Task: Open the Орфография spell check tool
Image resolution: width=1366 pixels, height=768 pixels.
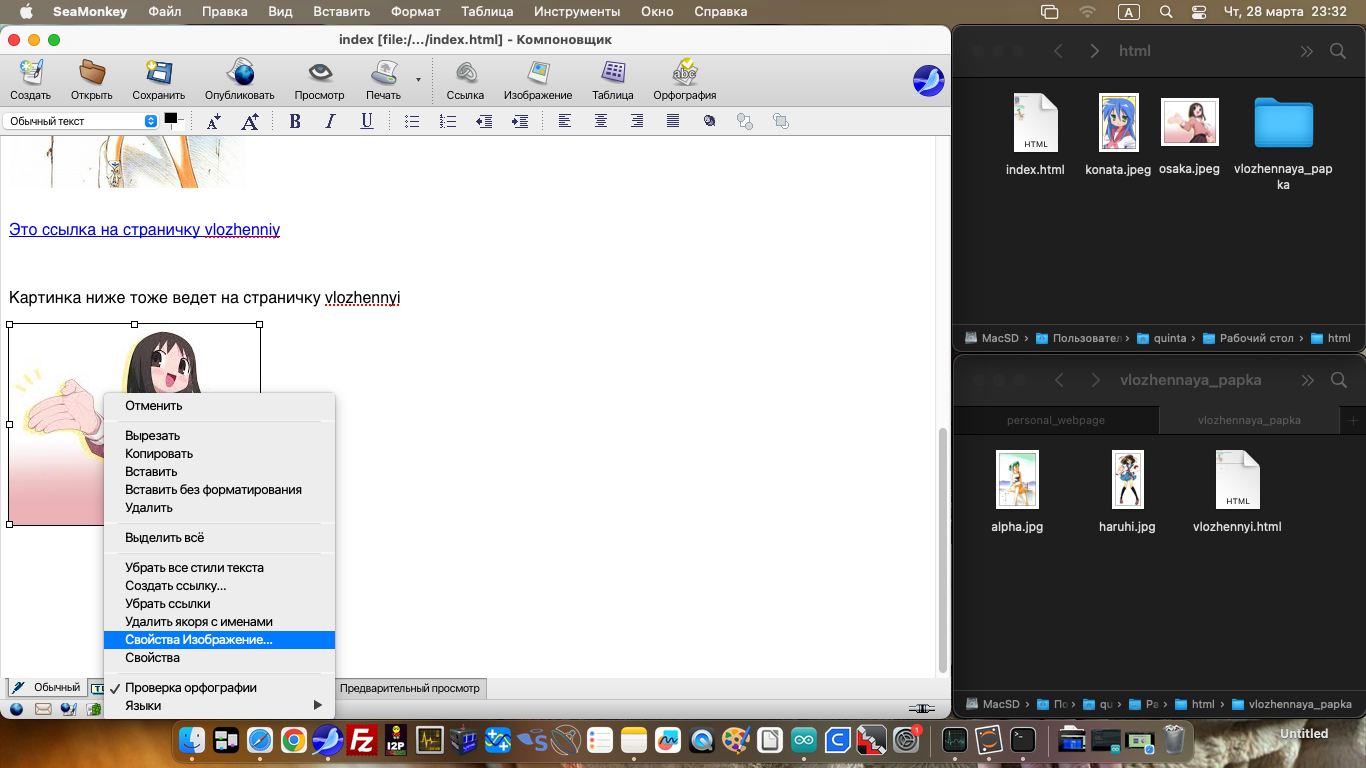Action: point(684,80)
